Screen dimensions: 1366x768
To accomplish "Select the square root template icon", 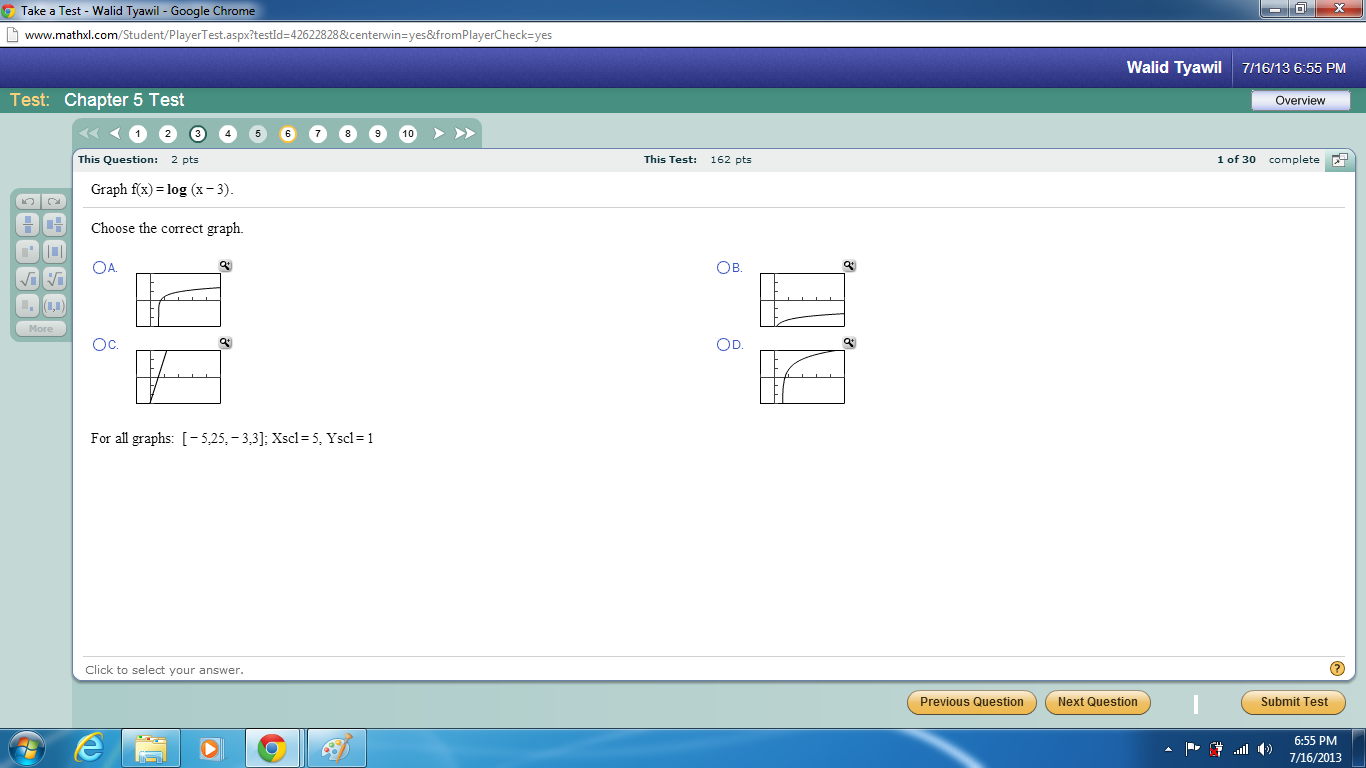I will tap(28, 278).
